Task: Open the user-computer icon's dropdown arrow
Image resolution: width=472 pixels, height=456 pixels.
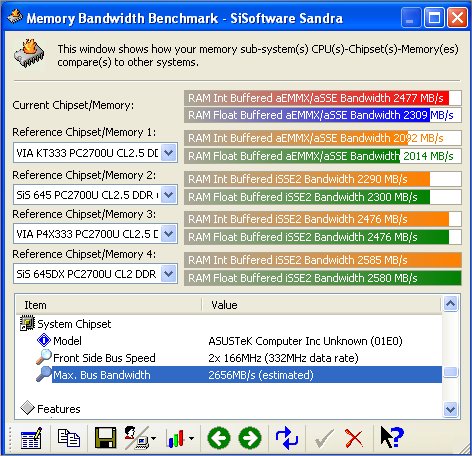Action: 153,438
